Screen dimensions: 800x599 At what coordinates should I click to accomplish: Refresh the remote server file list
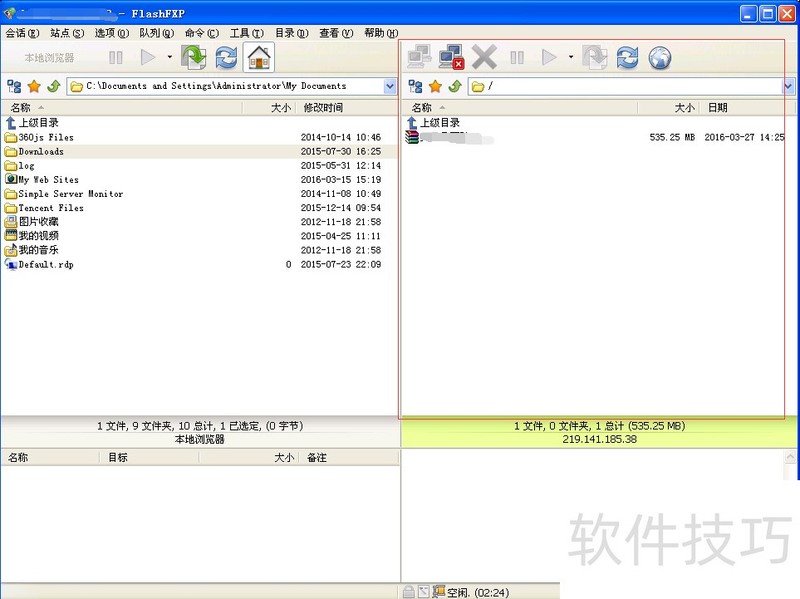627,58
